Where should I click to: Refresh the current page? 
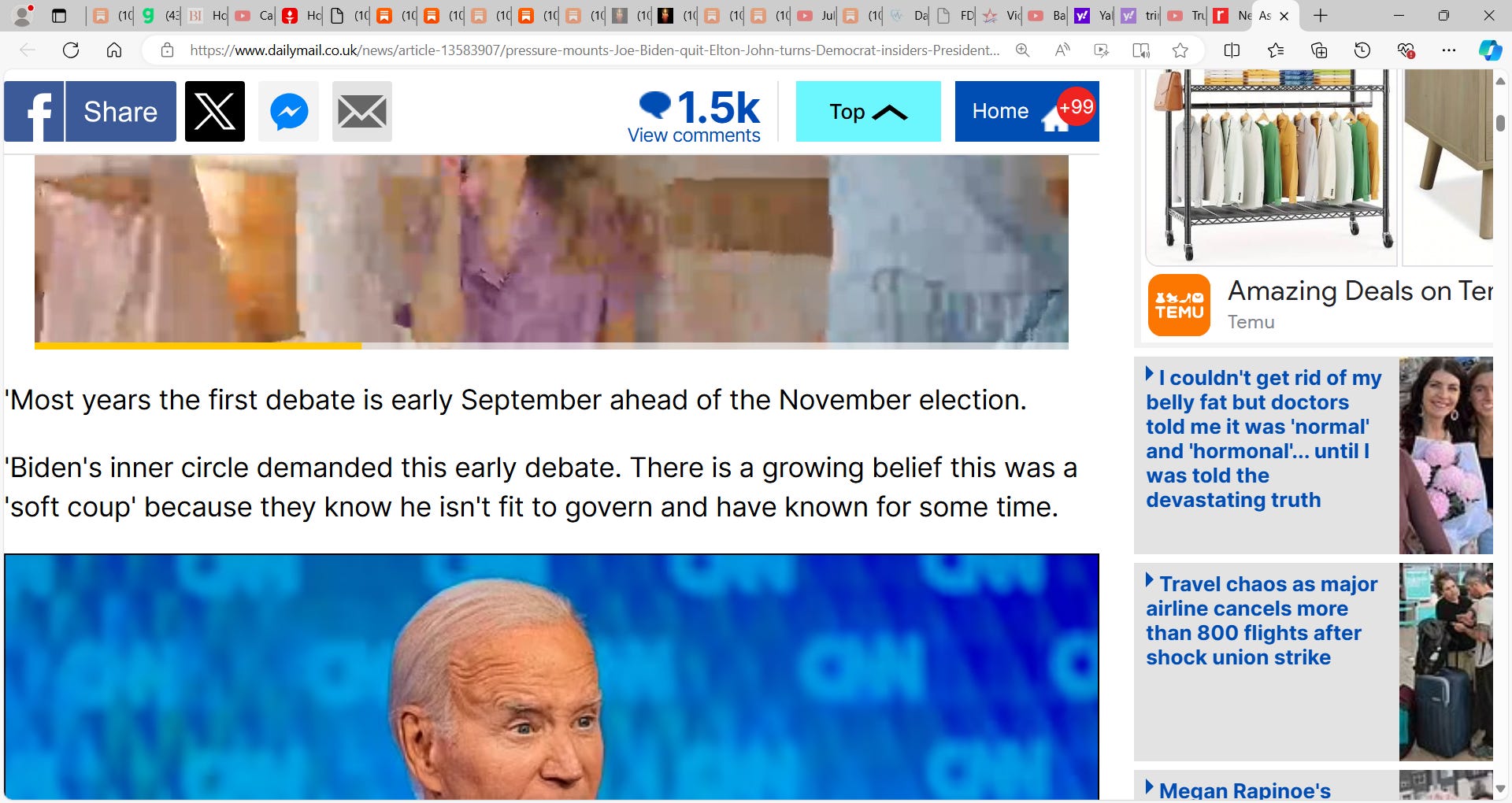(71, 50)
